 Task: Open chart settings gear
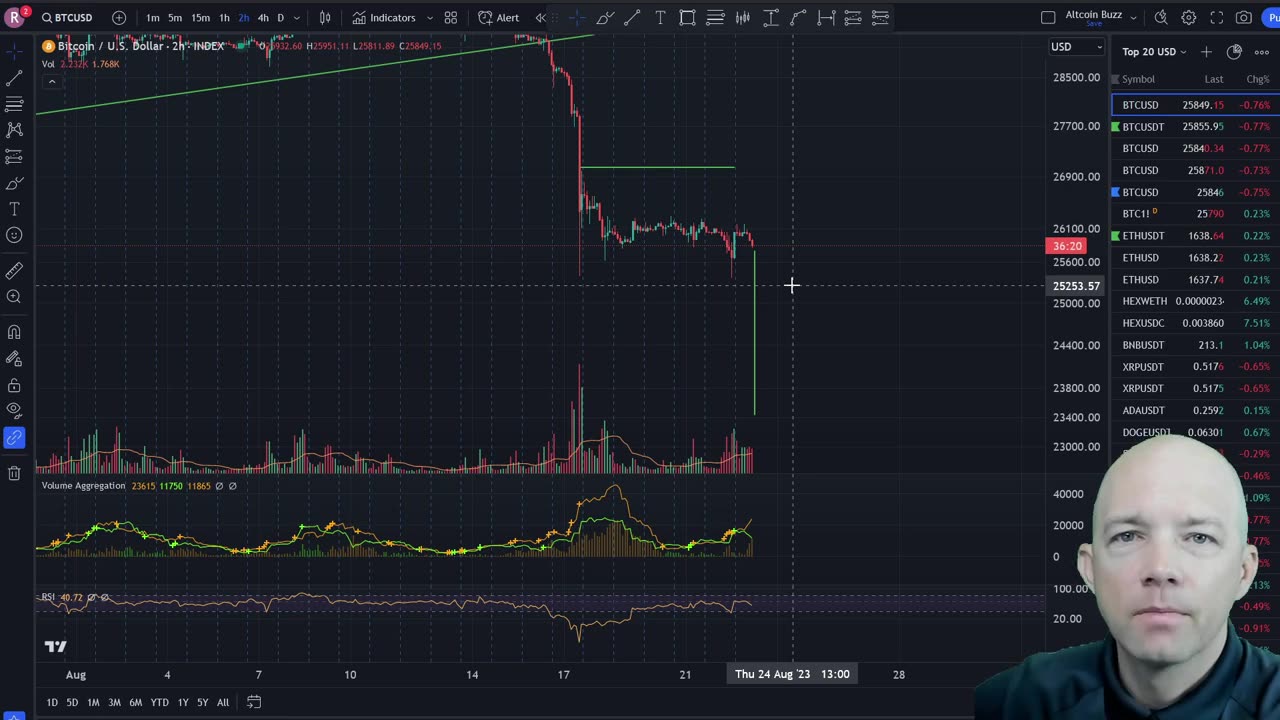(1189, 18)
